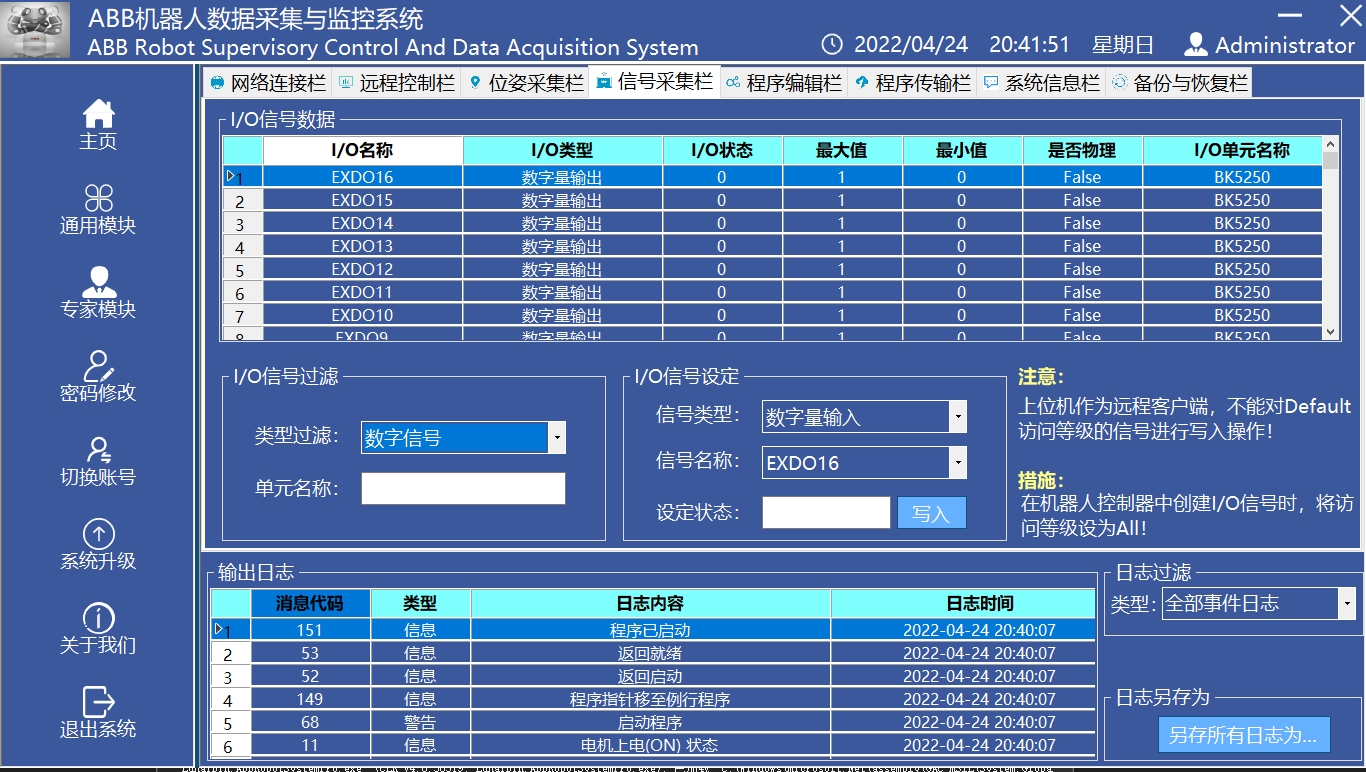Switch to the 系统信息栏 tab
The image size is (1366, 772).
(x=1041, y=83)
